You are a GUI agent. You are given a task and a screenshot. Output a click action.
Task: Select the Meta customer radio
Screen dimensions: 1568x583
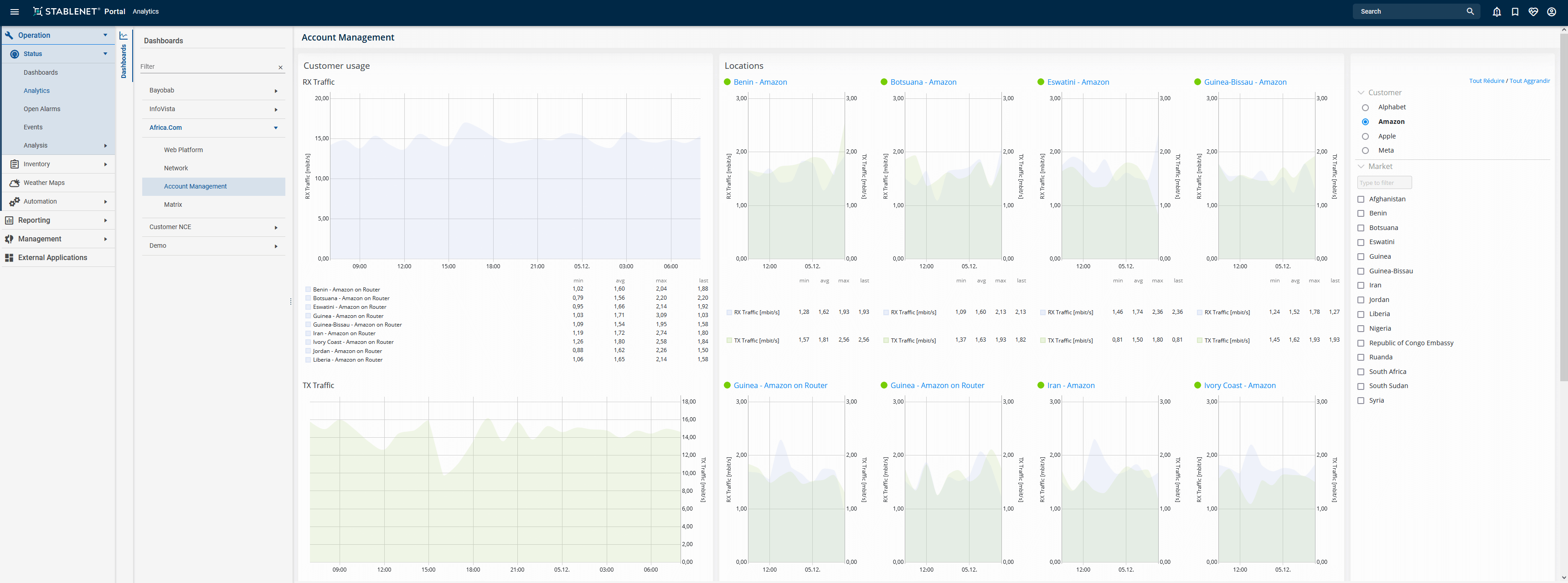click(1365, 151)
